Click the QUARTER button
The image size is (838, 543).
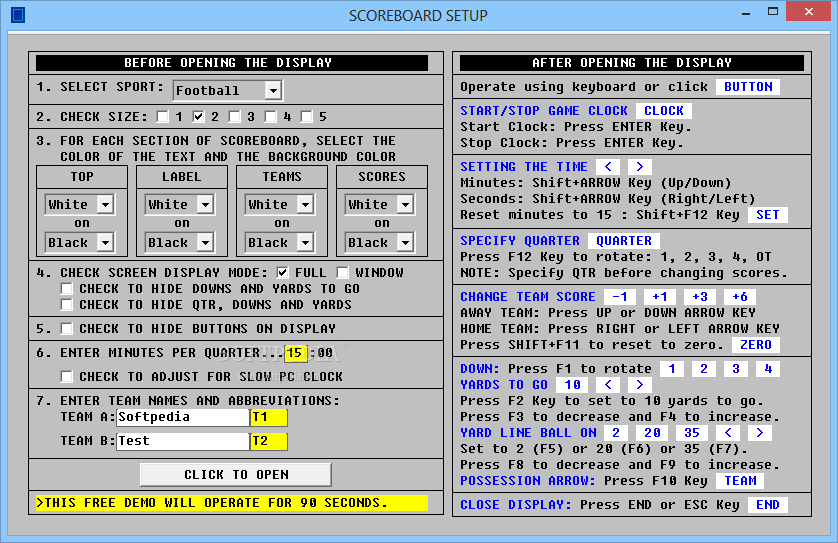624,241
